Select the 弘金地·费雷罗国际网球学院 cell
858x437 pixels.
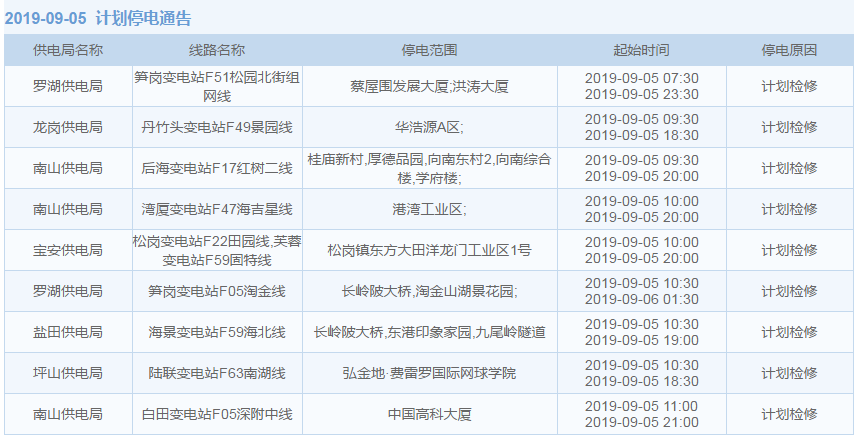click(429, 373)
